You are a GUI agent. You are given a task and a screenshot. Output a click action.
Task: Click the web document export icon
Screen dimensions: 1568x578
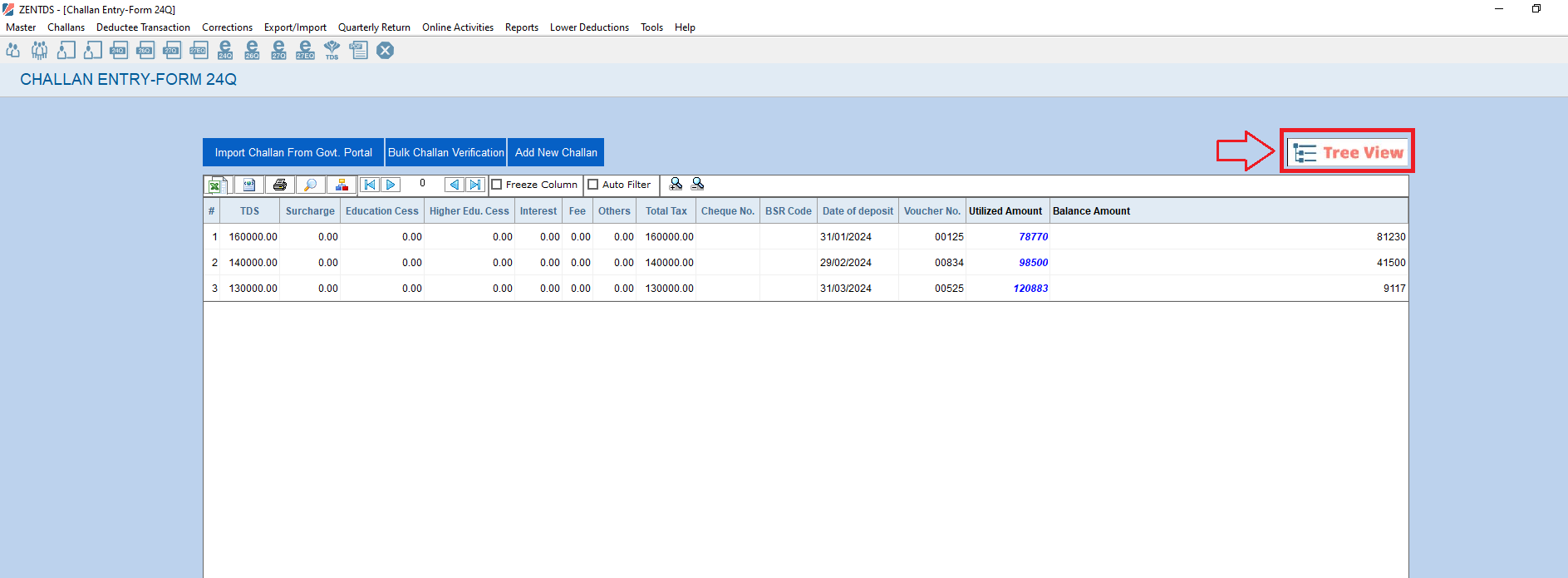248,185
